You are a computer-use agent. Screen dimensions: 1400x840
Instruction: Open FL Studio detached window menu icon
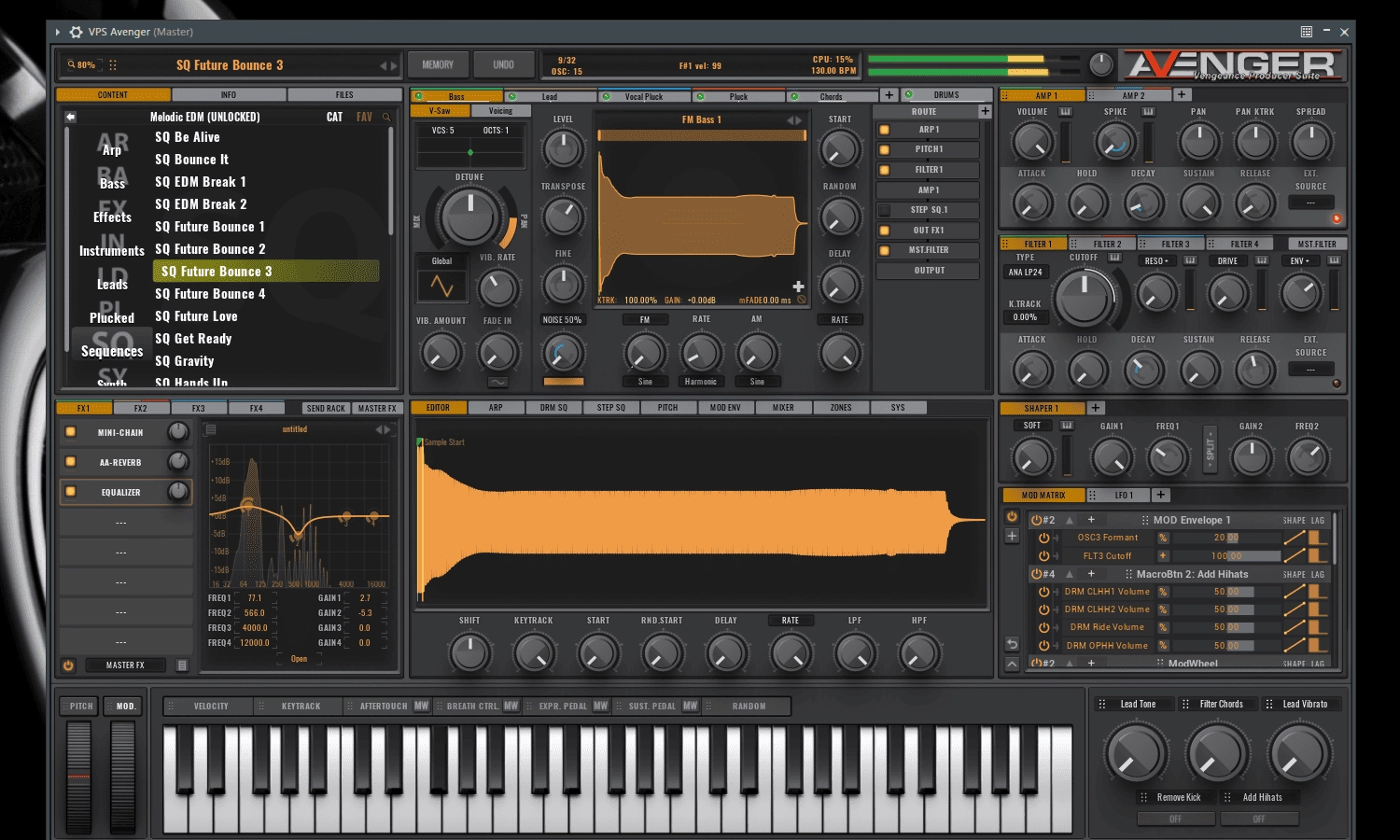click(x=1307, y=32)
